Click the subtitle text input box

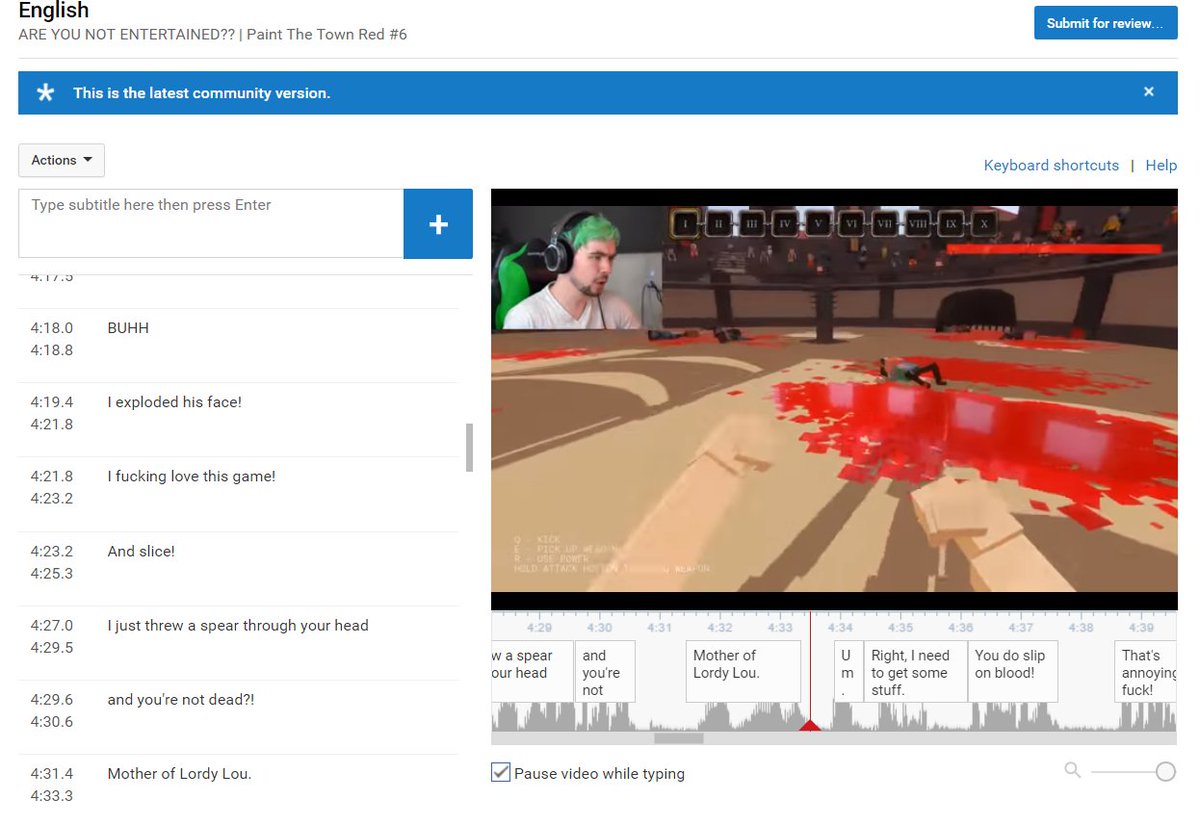pos(211,223)
